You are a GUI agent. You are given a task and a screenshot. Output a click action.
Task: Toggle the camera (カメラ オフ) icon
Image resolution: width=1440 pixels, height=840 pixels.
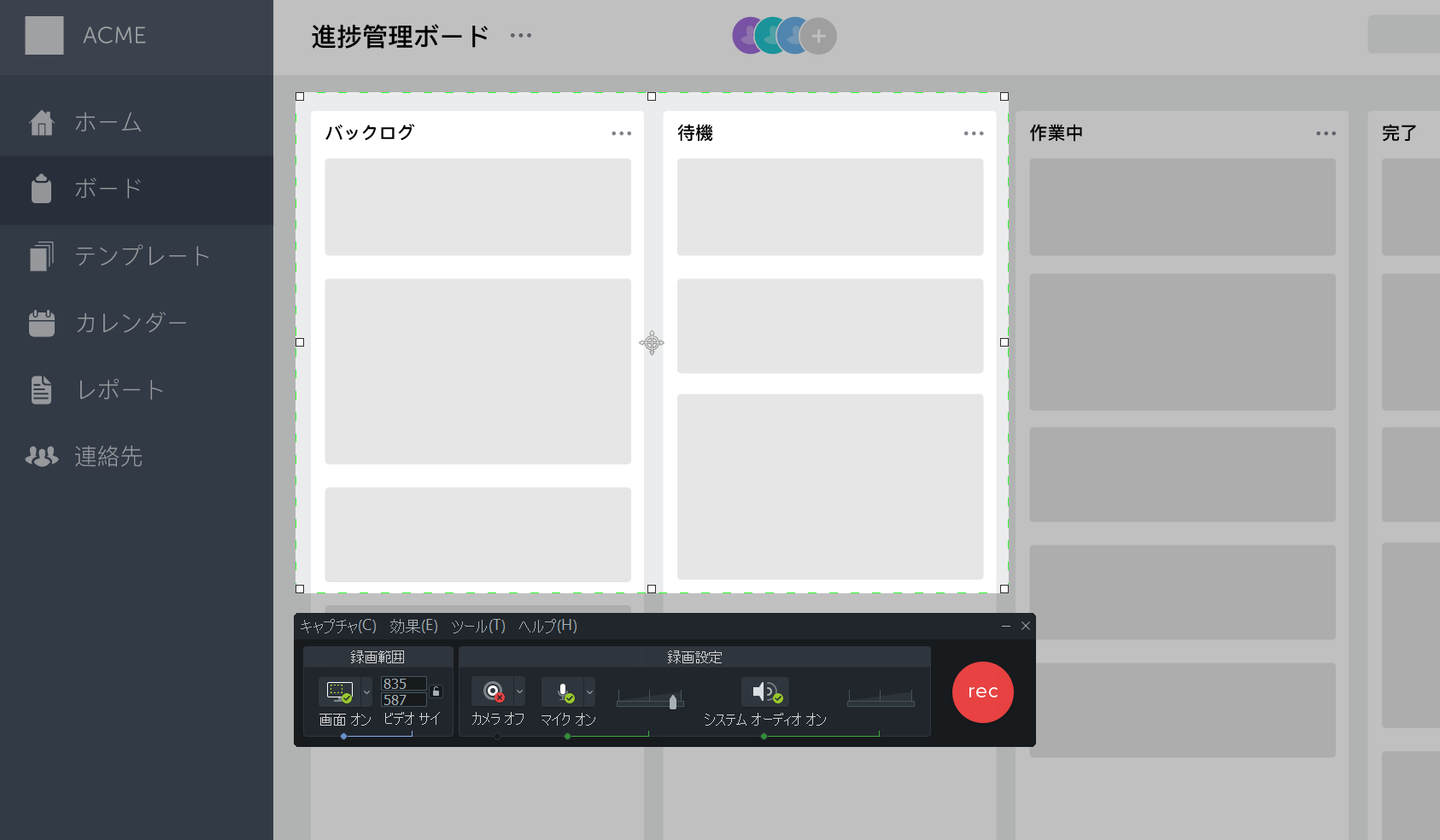point(493,691)
